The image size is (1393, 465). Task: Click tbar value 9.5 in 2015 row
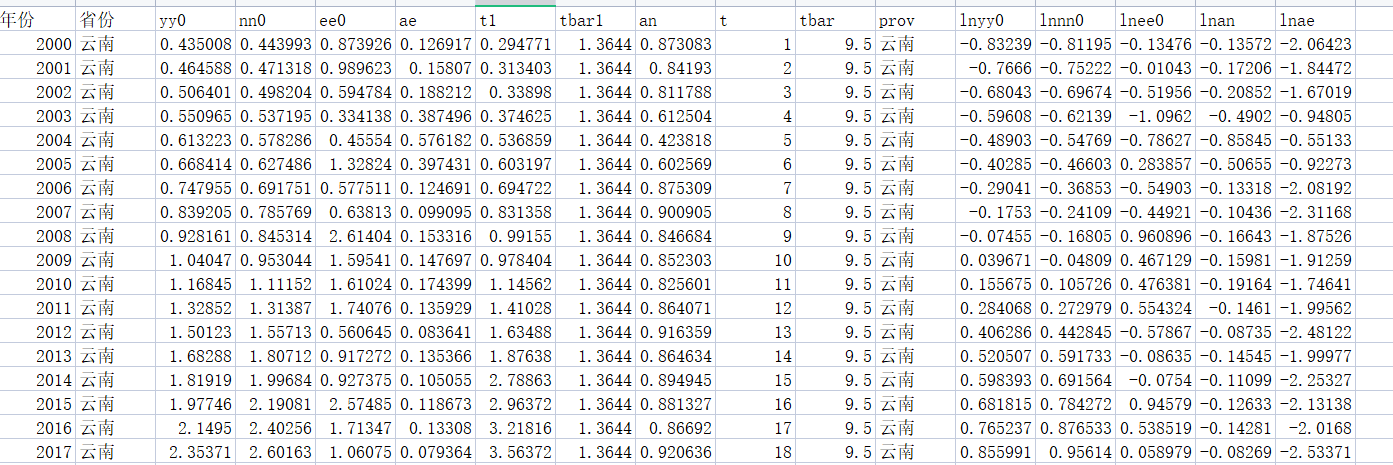(836, 404)
